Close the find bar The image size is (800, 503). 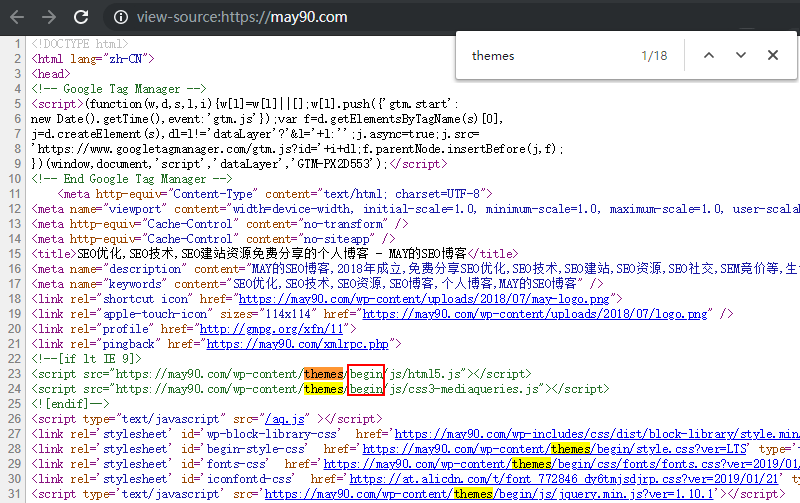pos(773,56)
